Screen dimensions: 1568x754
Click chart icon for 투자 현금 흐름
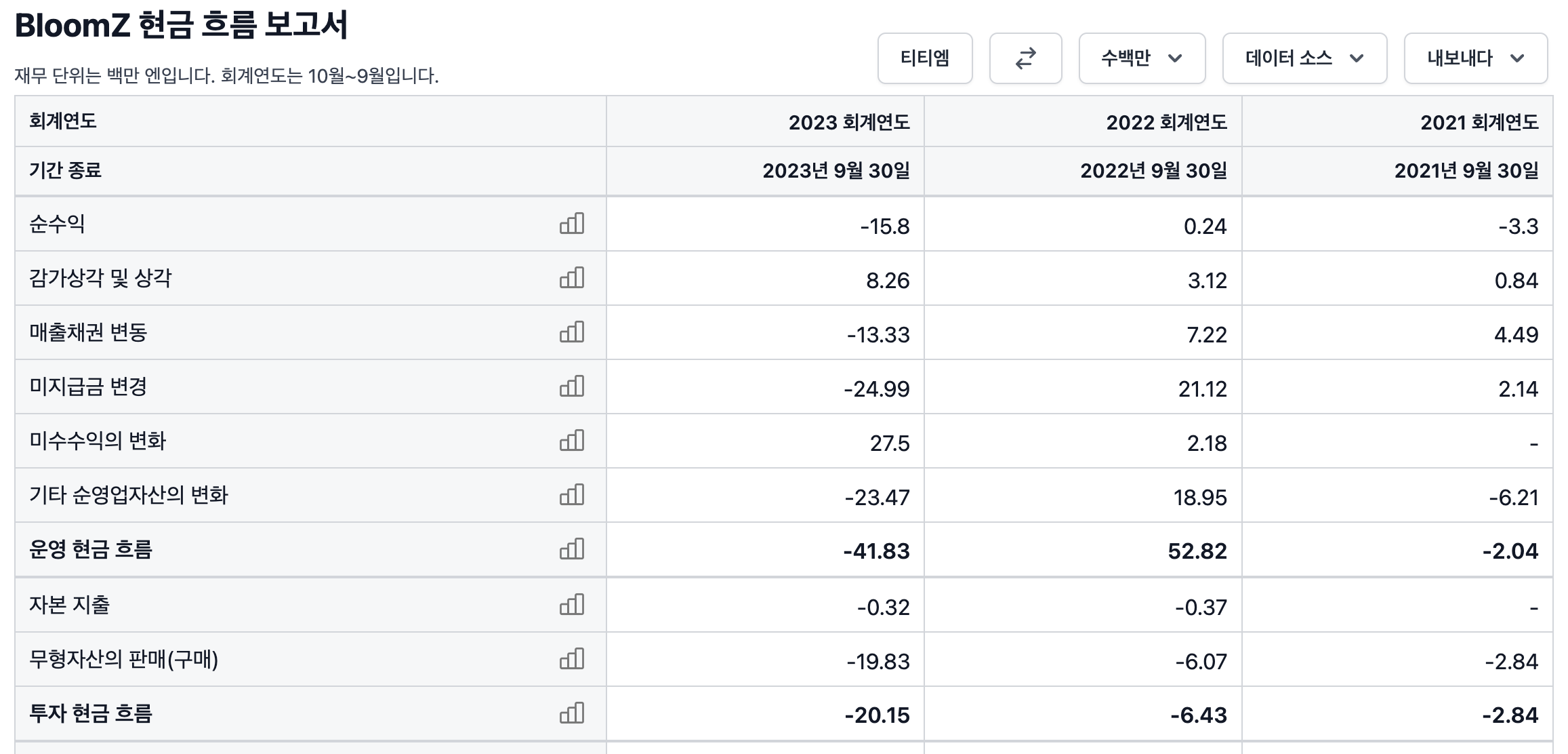(572, 713)
